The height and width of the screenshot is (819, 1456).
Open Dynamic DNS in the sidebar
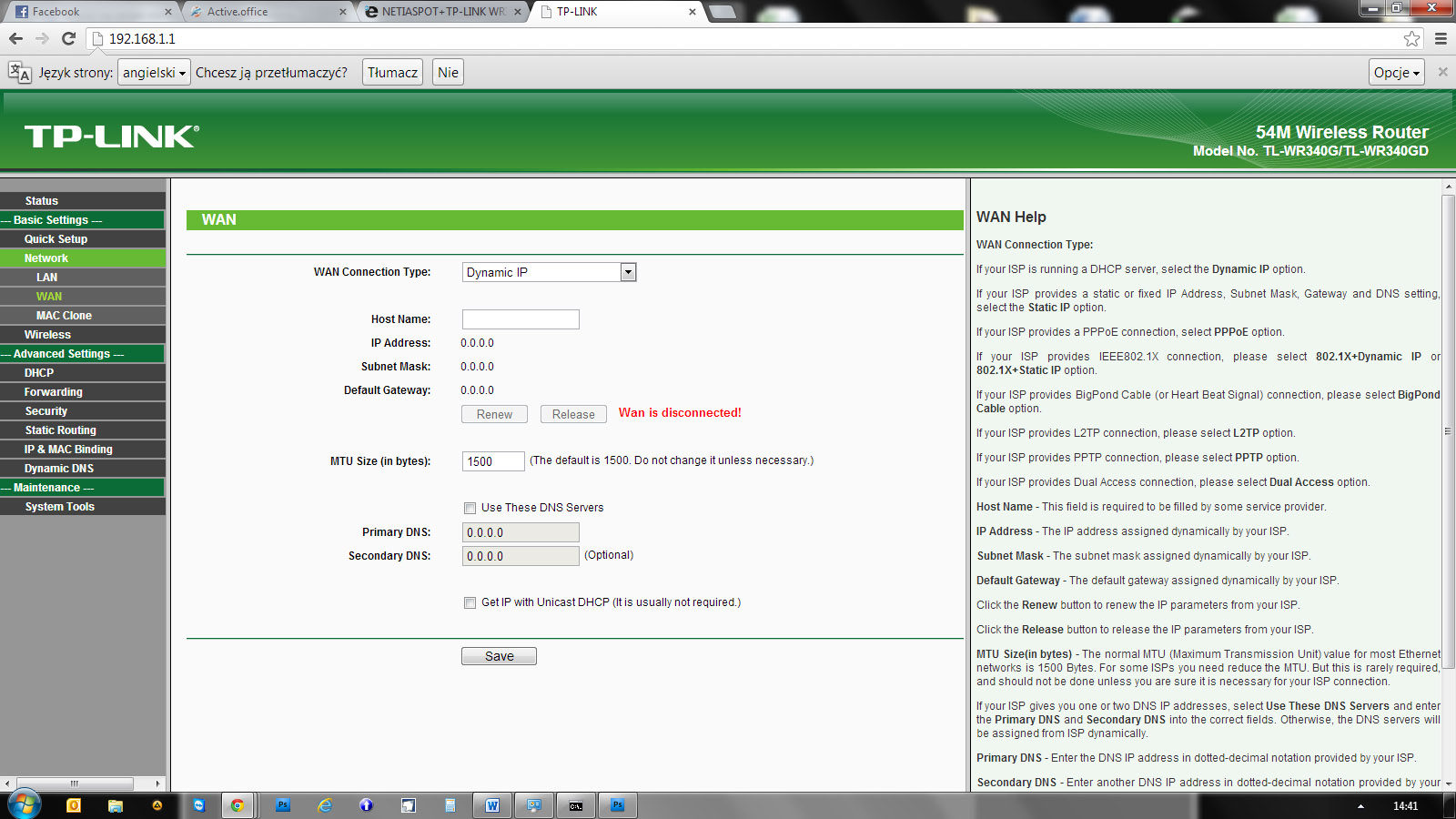[59, 469]
